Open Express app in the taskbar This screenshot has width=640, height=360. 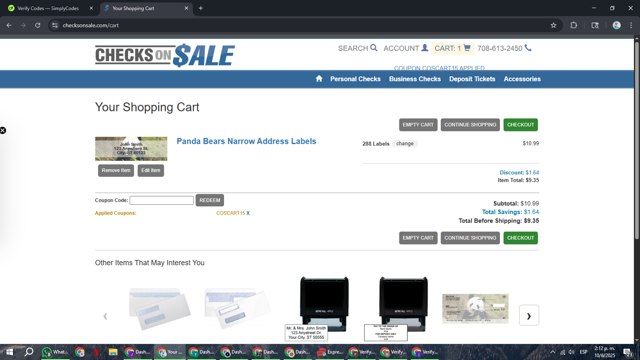click(x=330, y=352)
